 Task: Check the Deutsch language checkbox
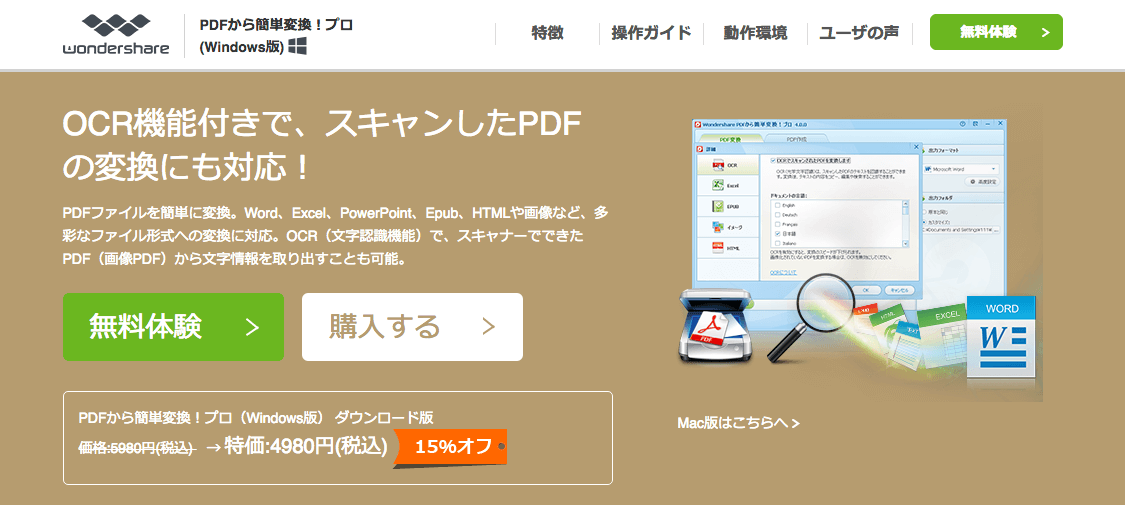pos(778,215)
